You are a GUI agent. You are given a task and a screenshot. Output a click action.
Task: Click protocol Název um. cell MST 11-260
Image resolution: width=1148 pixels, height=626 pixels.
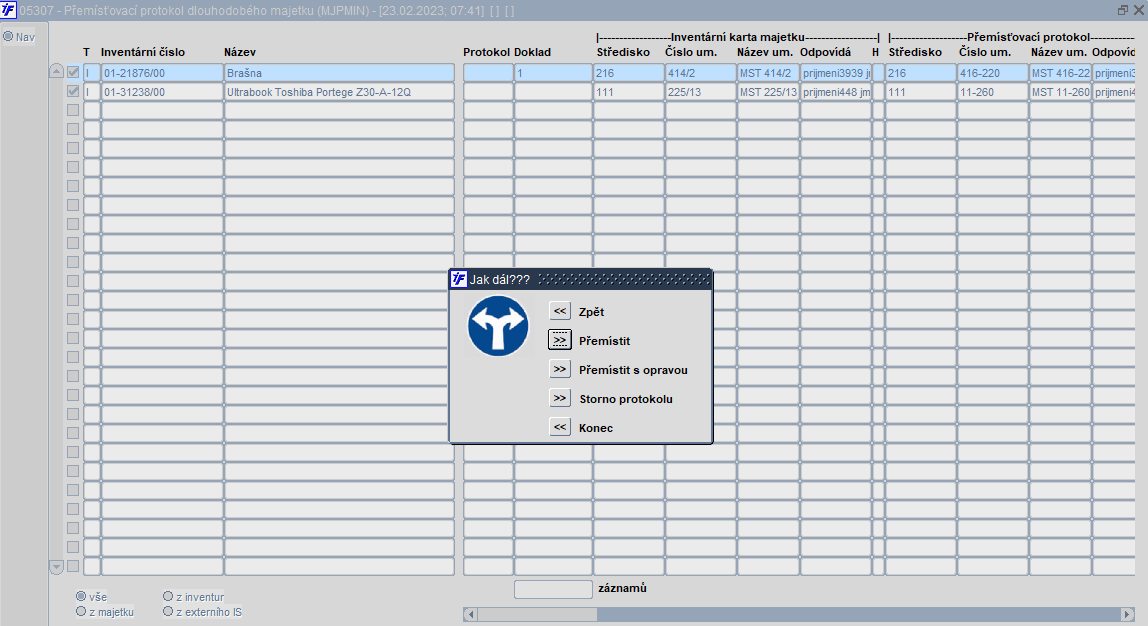(x=1060, y=92)
